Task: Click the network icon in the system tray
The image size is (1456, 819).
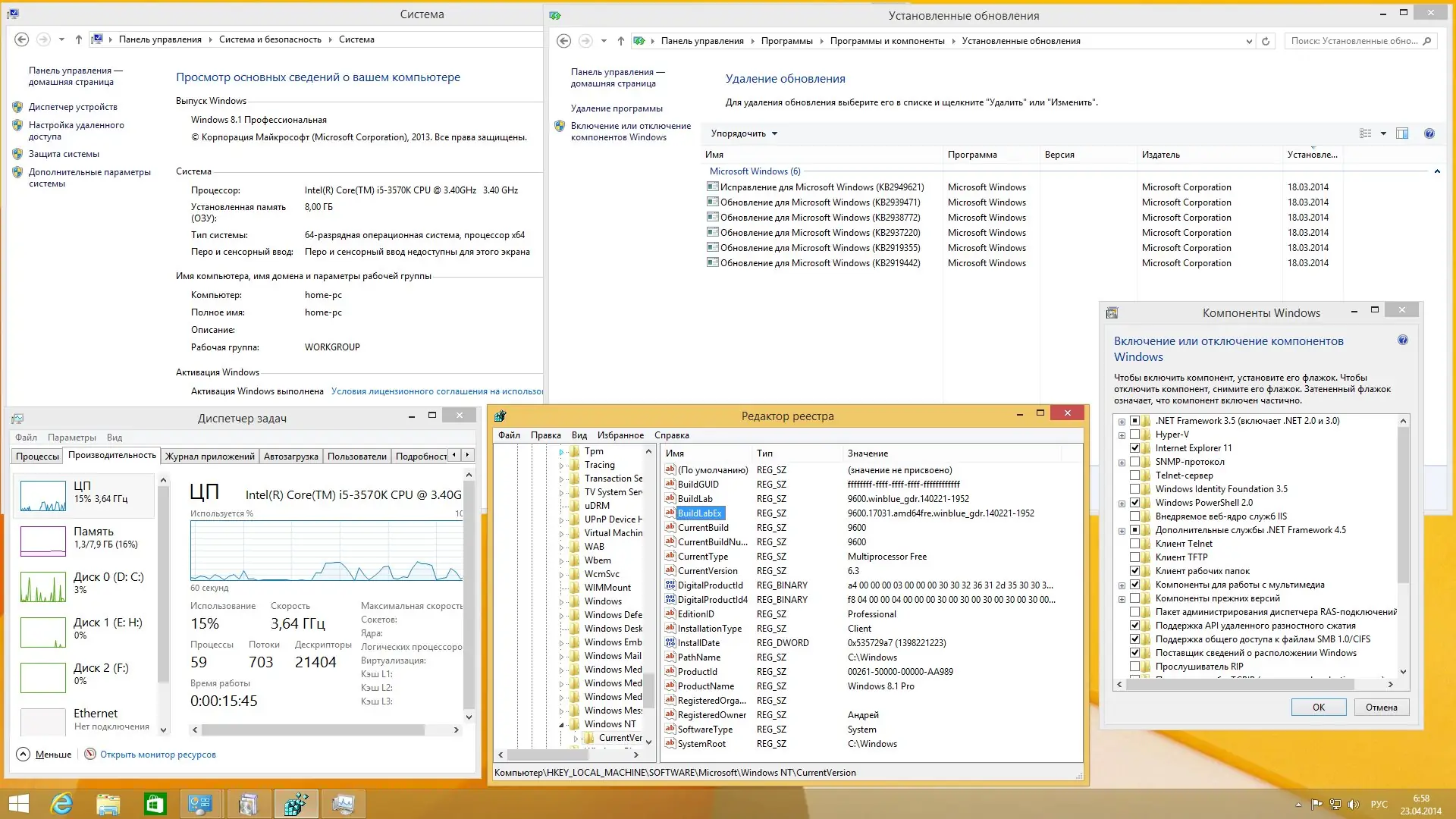Action: (1335, 805)
